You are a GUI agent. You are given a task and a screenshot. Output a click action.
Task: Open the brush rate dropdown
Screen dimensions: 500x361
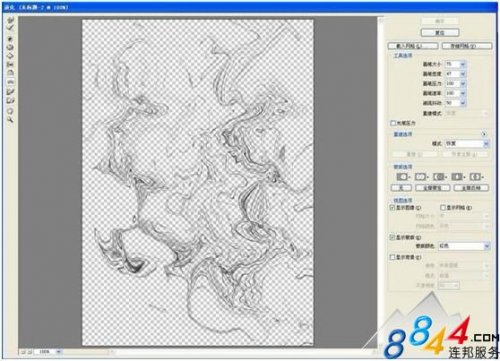pyautogui.click(x=463, y=93)
